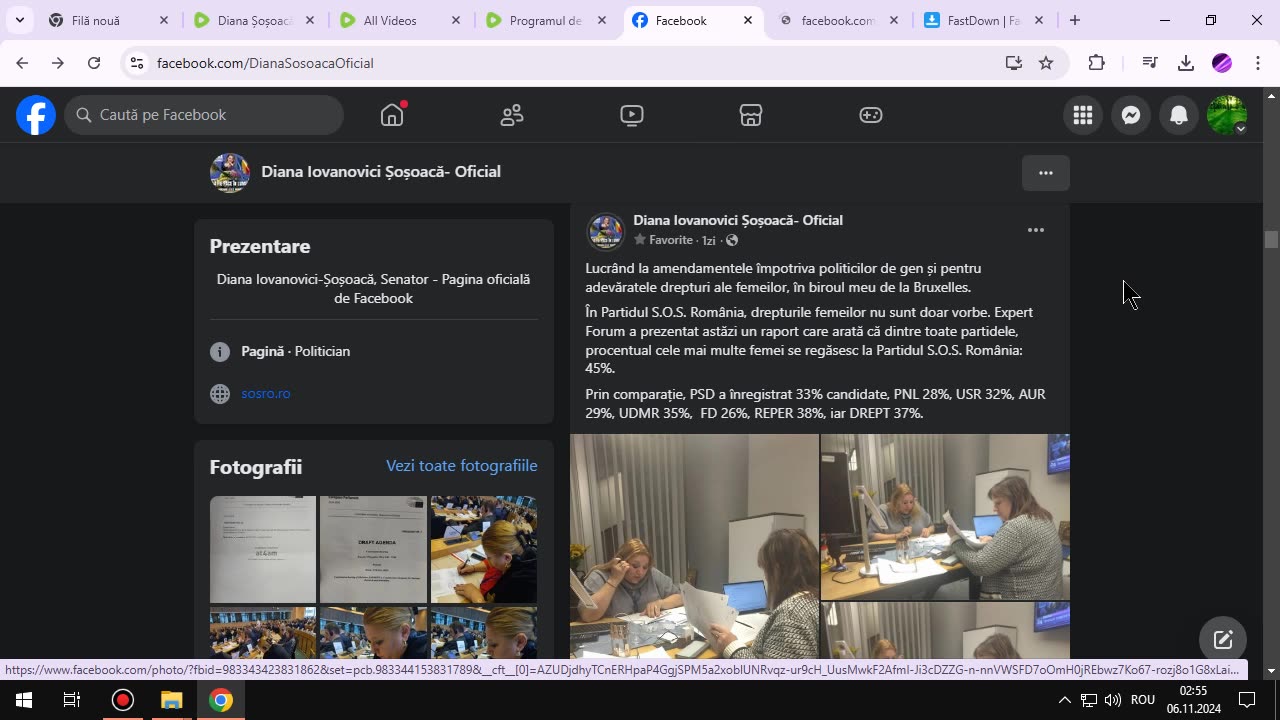Image resolution: width=1280 pixels, height=720 pixels.
Task: Open the Friends icon in top navigation
Action: click(512, 115)
